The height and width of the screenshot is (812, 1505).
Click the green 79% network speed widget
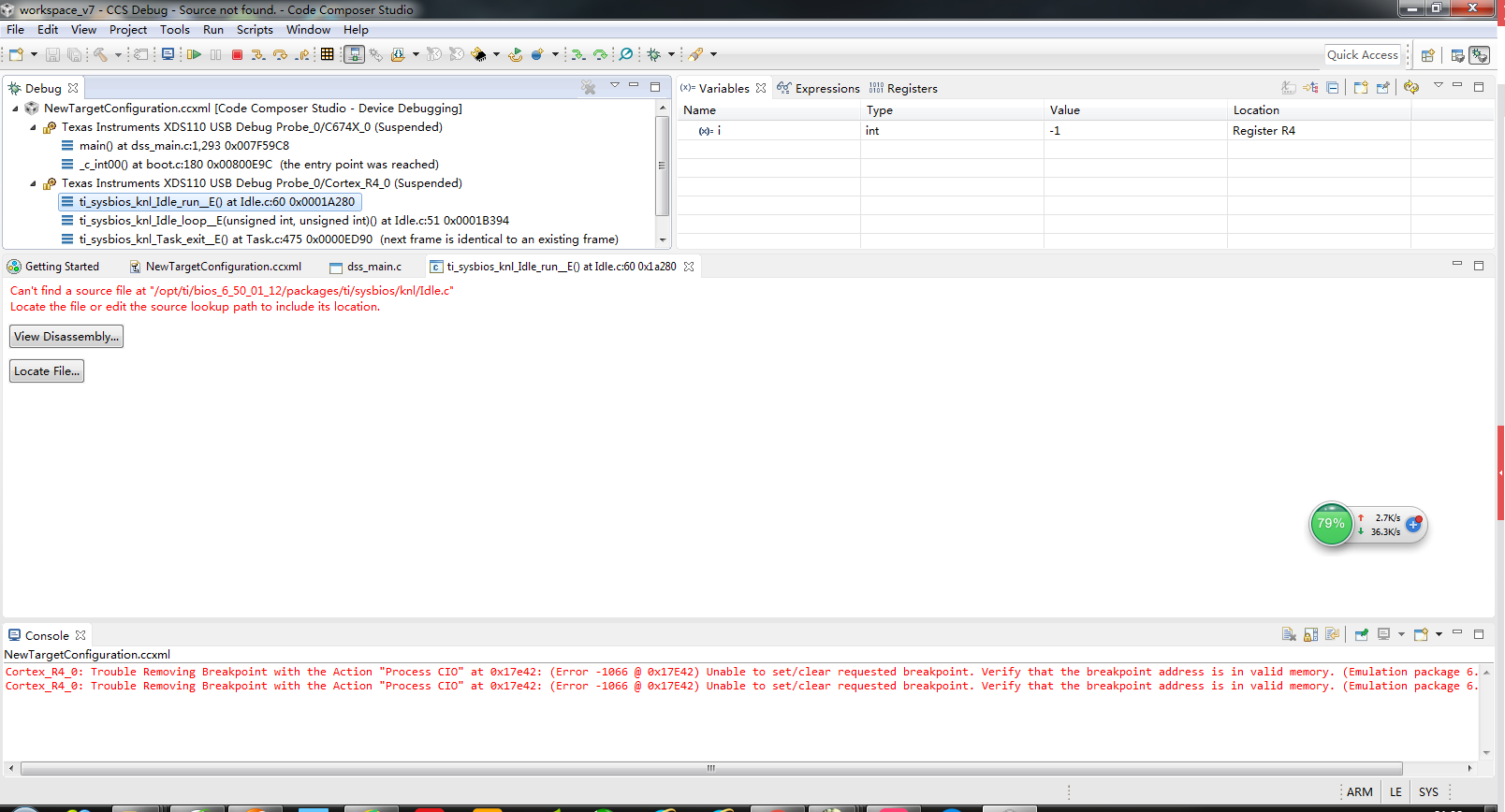[1331, 524]
